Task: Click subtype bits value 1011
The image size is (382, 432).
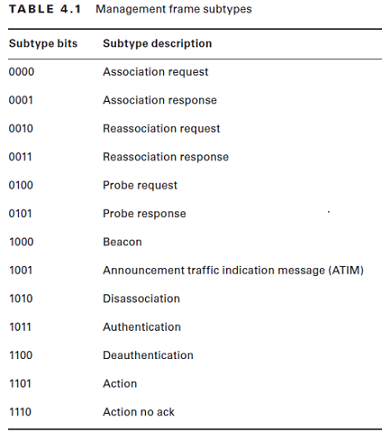Action: 20,327
